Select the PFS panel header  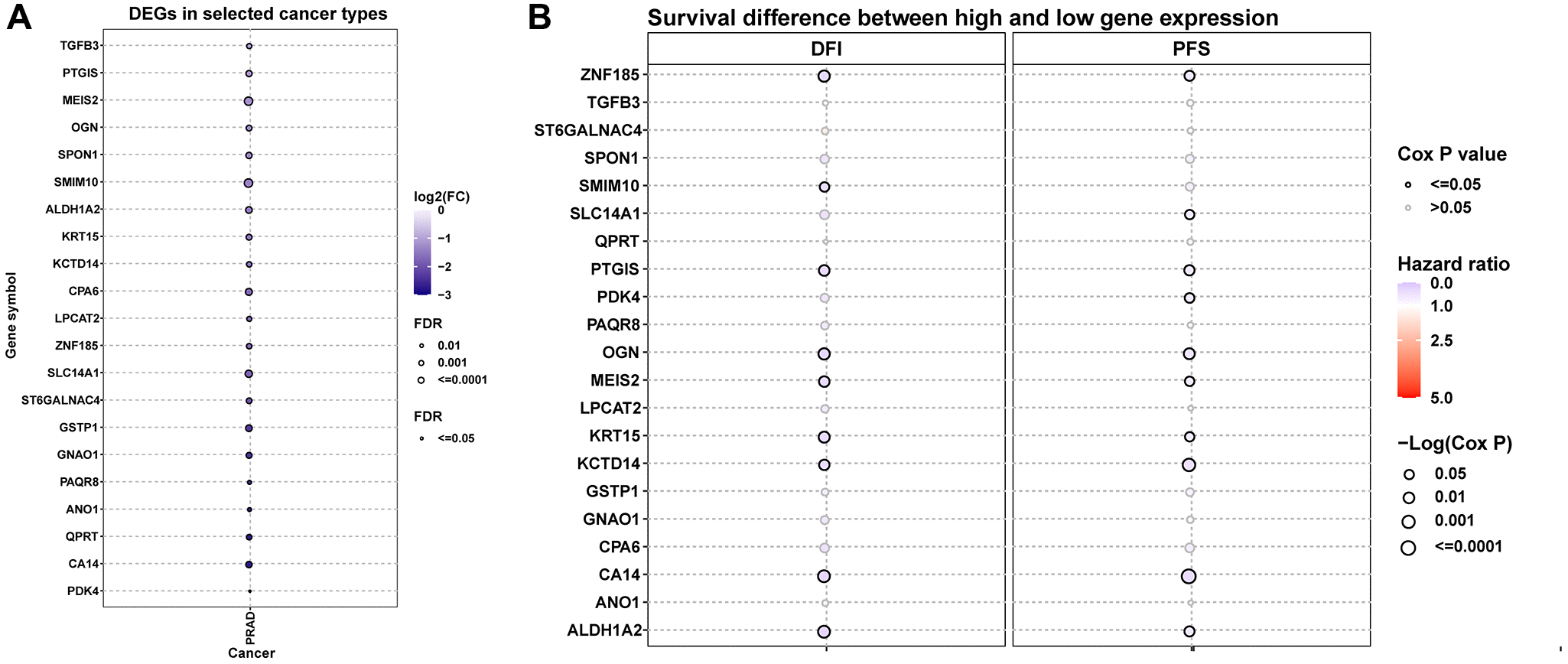pyautogui.click(x=1191, y=49)
